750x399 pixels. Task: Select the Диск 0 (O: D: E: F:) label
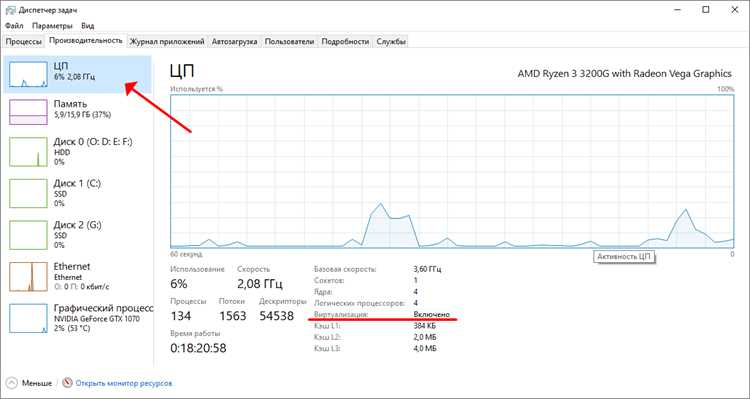pos(93,142)
